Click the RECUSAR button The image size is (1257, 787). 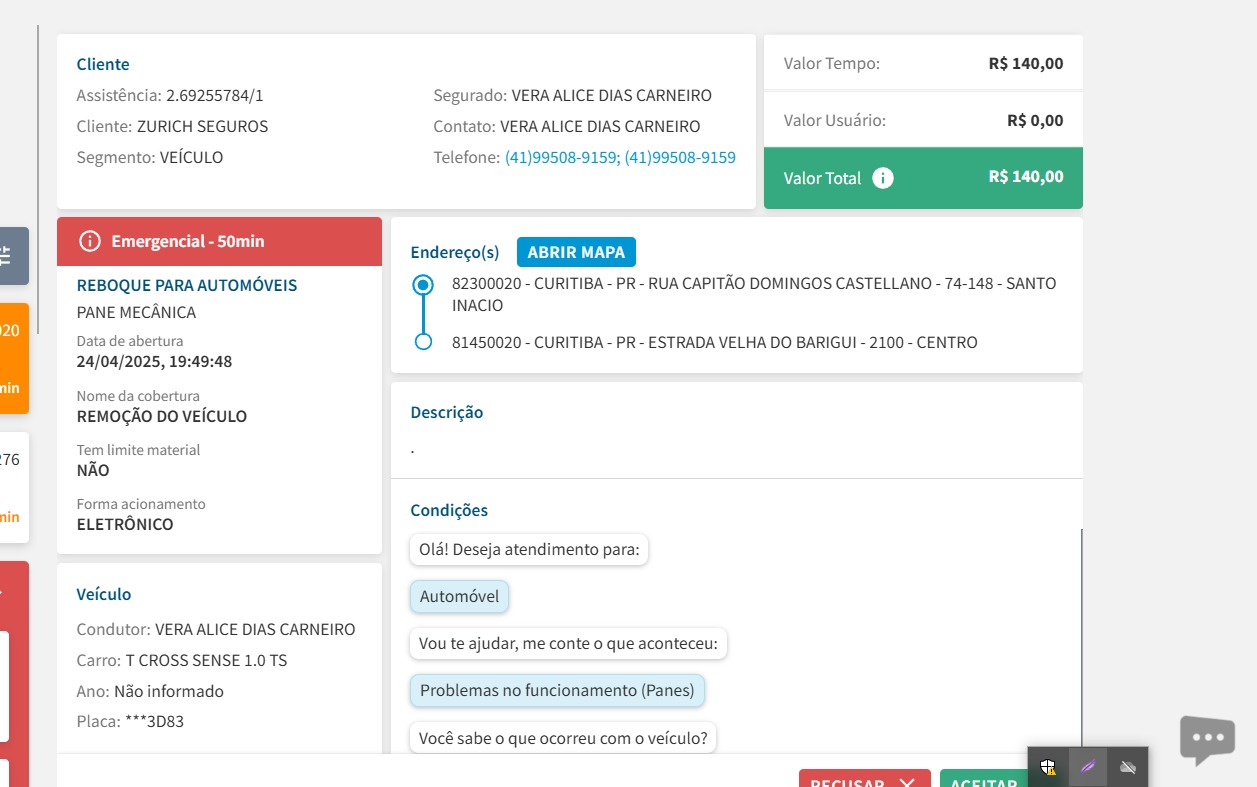864,779
